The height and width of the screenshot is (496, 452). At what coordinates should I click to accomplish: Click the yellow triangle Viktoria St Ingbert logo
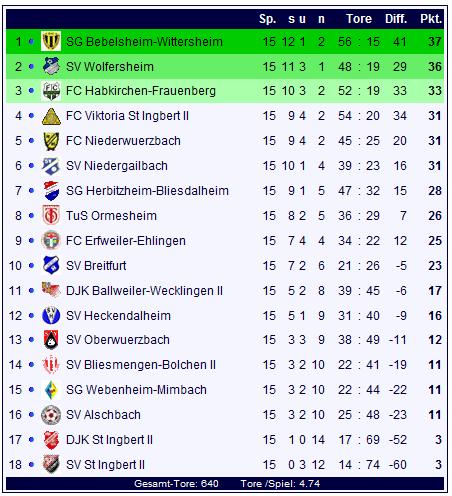(51, 116)
